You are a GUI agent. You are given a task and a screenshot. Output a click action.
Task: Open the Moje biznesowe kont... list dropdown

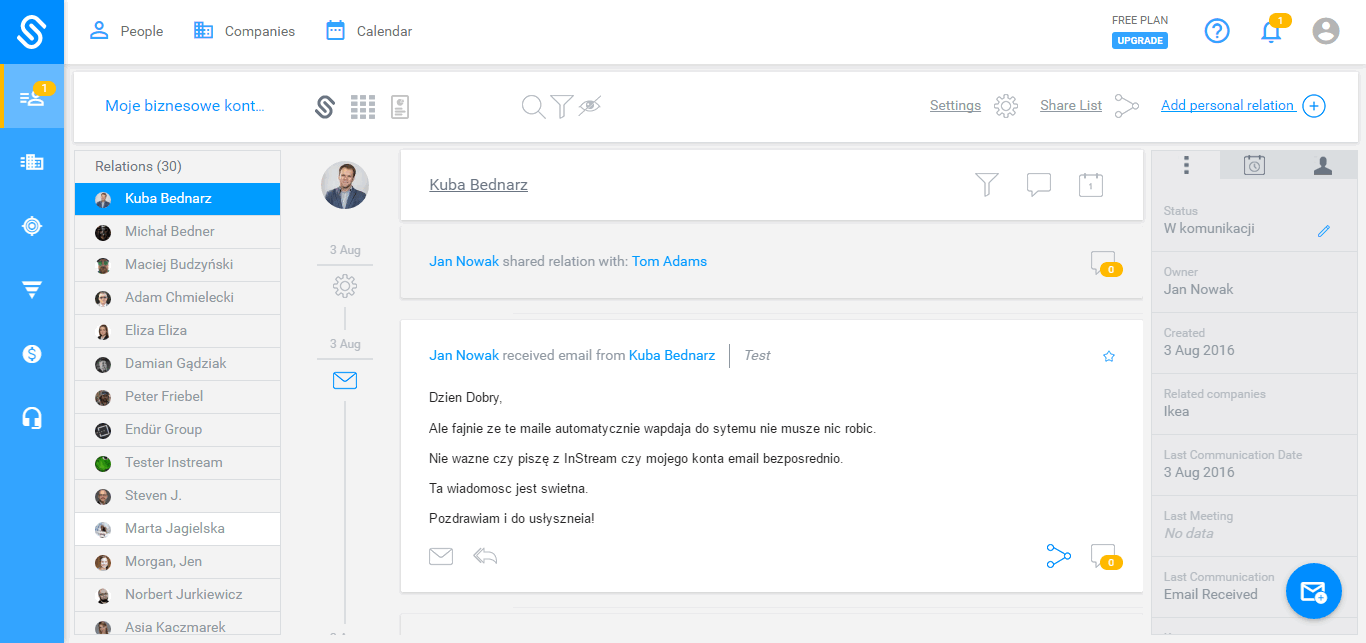point(185,106)
